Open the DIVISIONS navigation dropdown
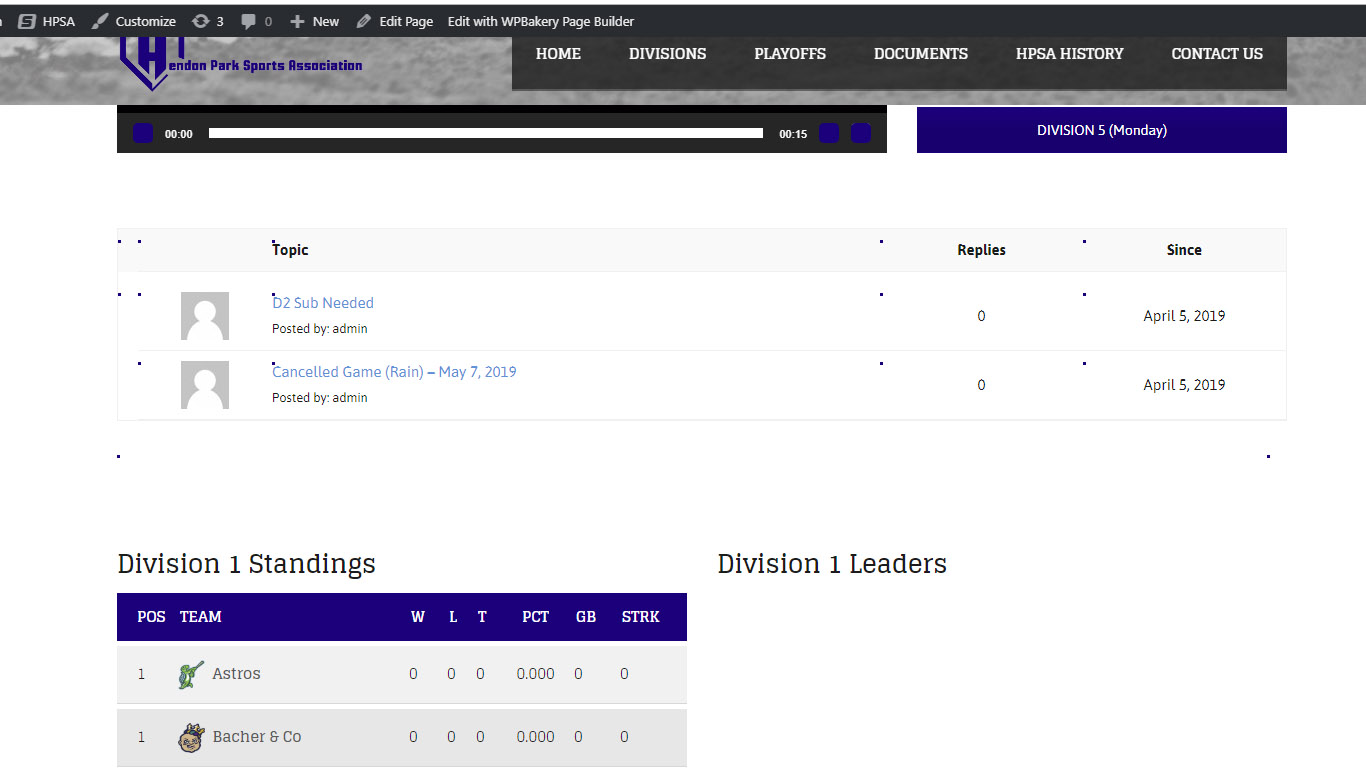Viewport: 1366px width, 768px height. coord(667,53)
